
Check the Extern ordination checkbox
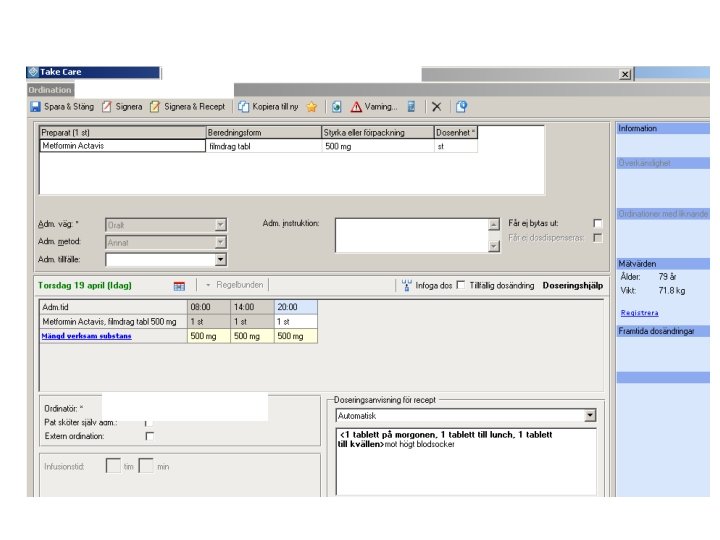tap(149, 436)
